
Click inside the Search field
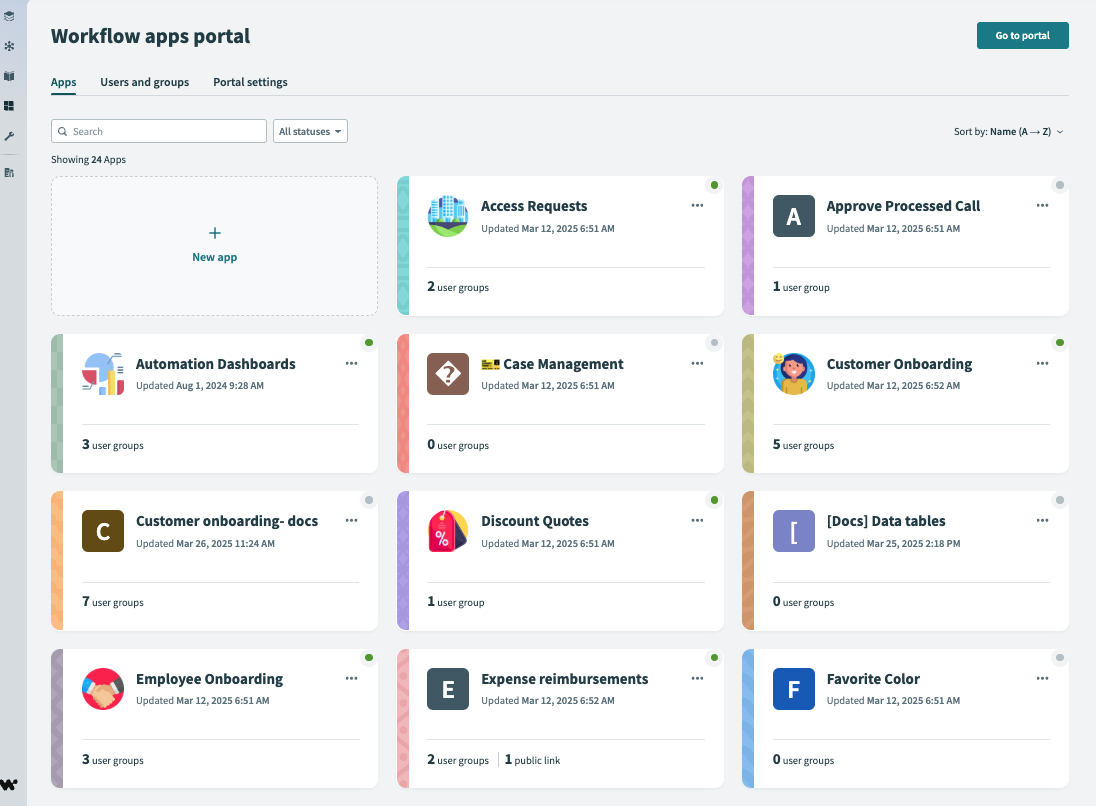(158, 131)
